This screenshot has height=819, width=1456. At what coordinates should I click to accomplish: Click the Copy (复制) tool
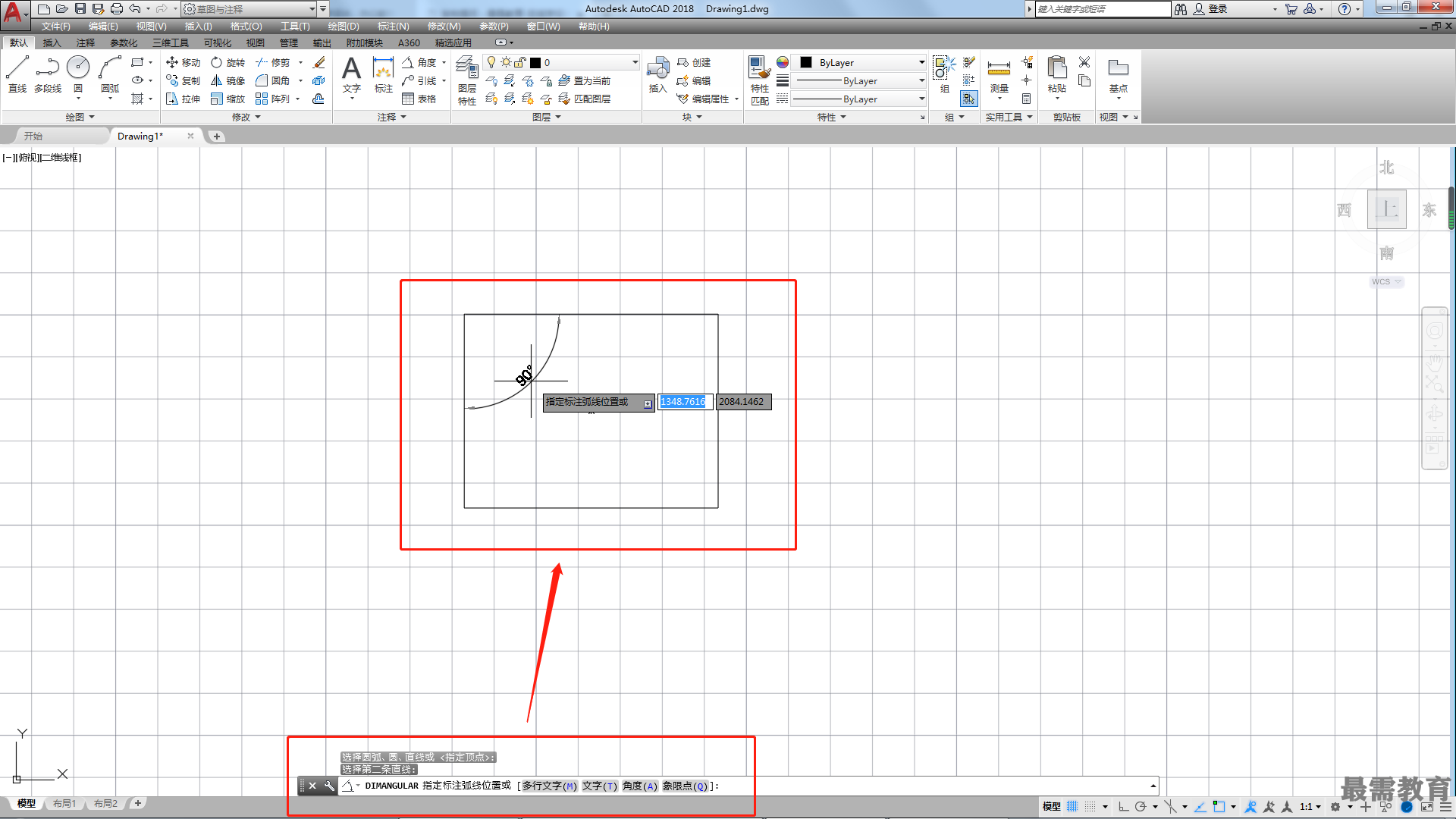click(183, 80)
